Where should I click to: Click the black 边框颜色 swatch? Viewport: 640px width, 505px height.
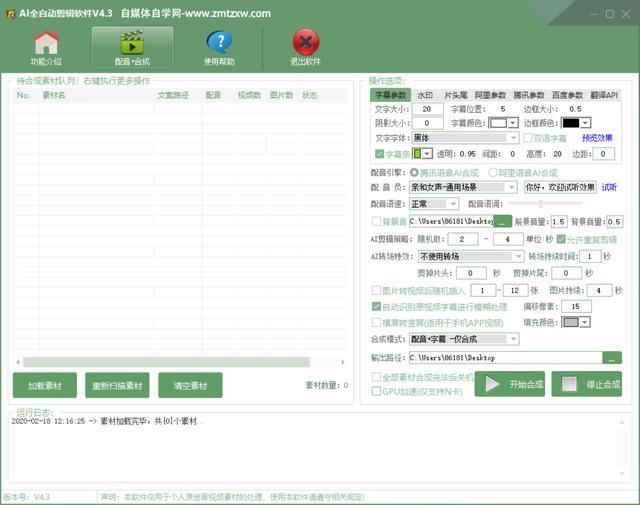(x=571, y=123)
